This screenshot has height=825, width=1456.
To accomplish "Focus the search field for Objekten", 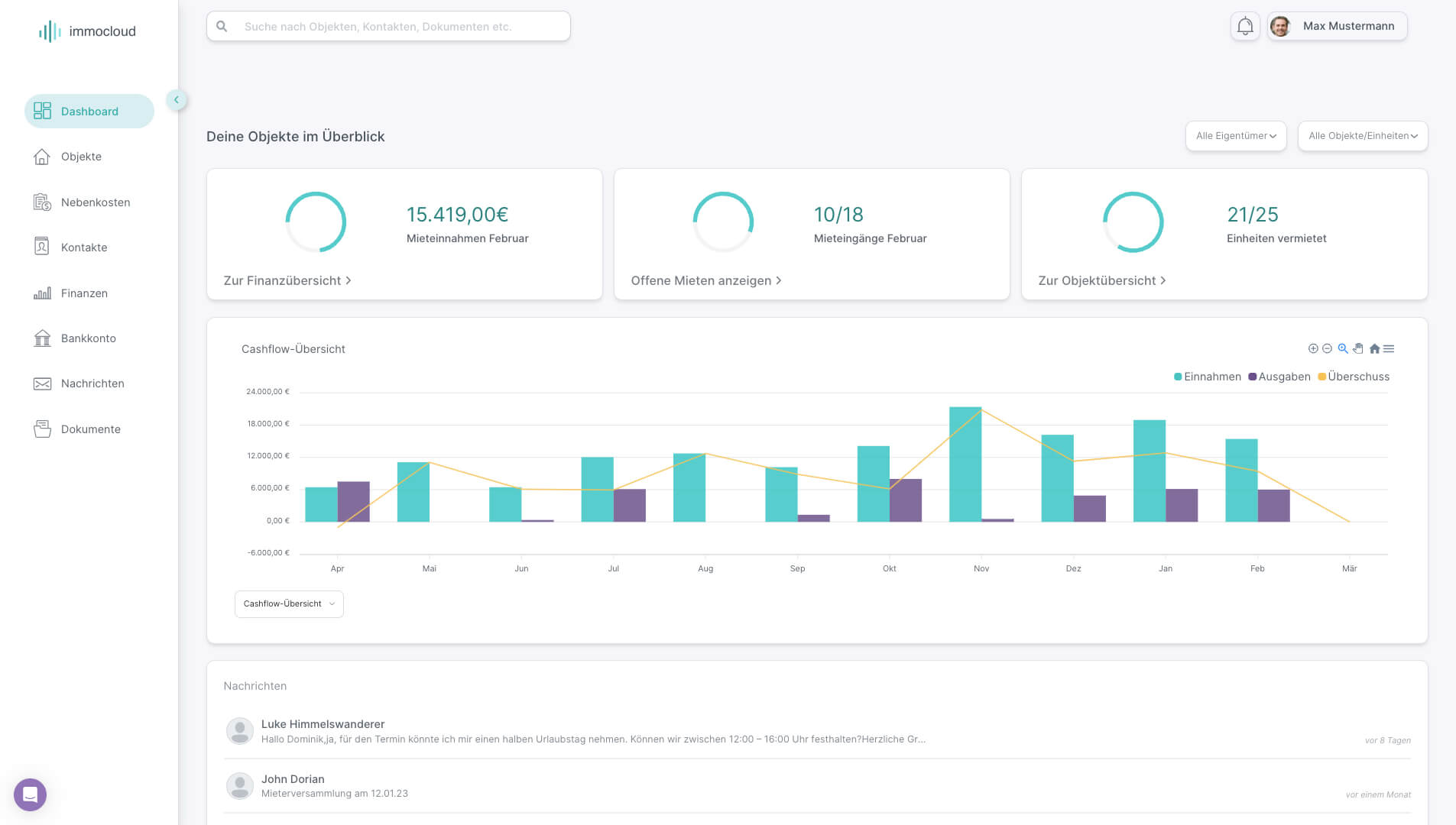I will click(388, 27).
